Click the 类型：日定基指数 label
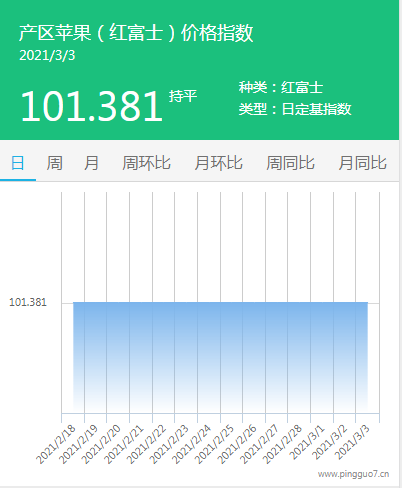 (x=295, y=109)
